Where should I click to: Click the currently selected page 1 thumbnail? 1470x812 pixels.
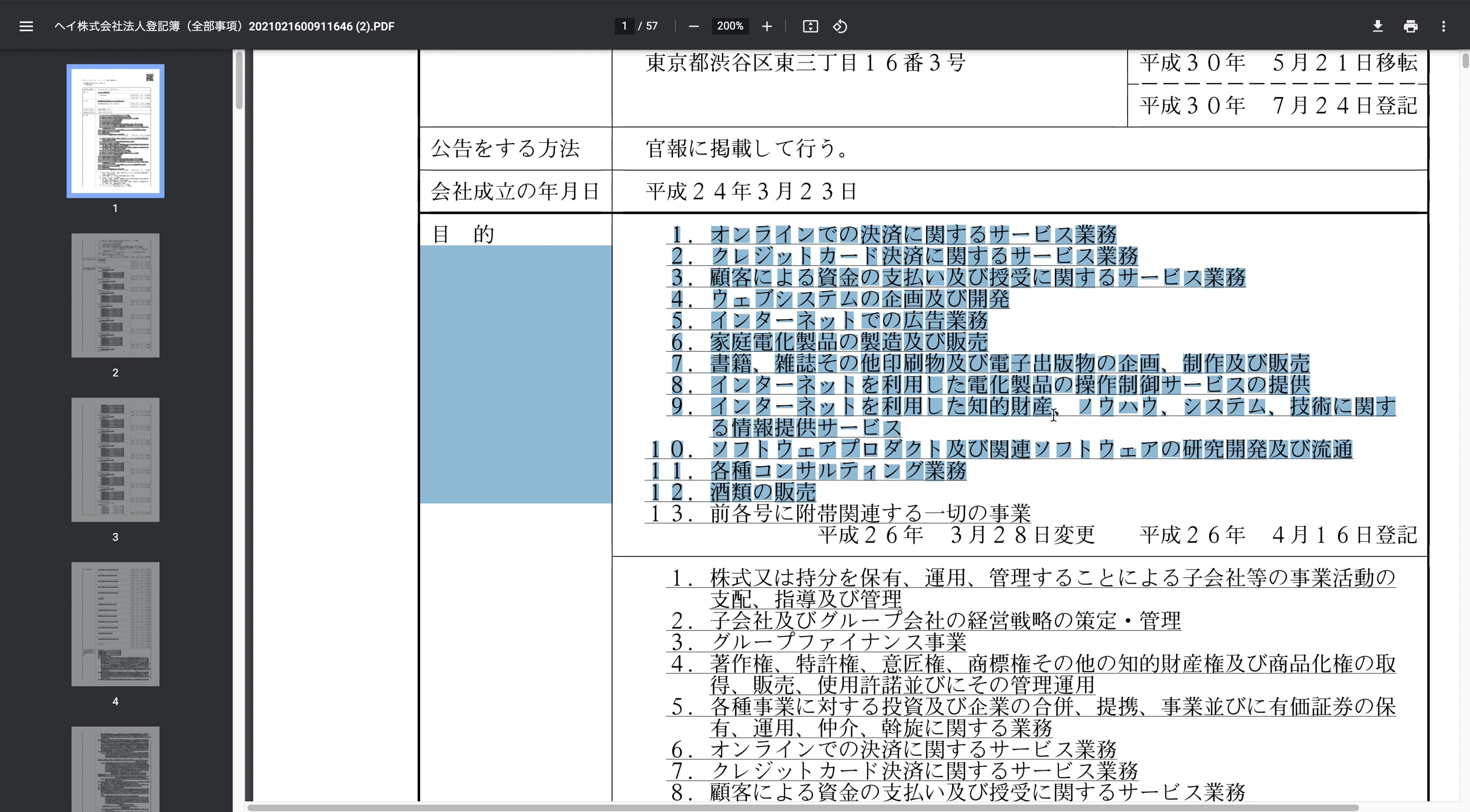[115, 130]
